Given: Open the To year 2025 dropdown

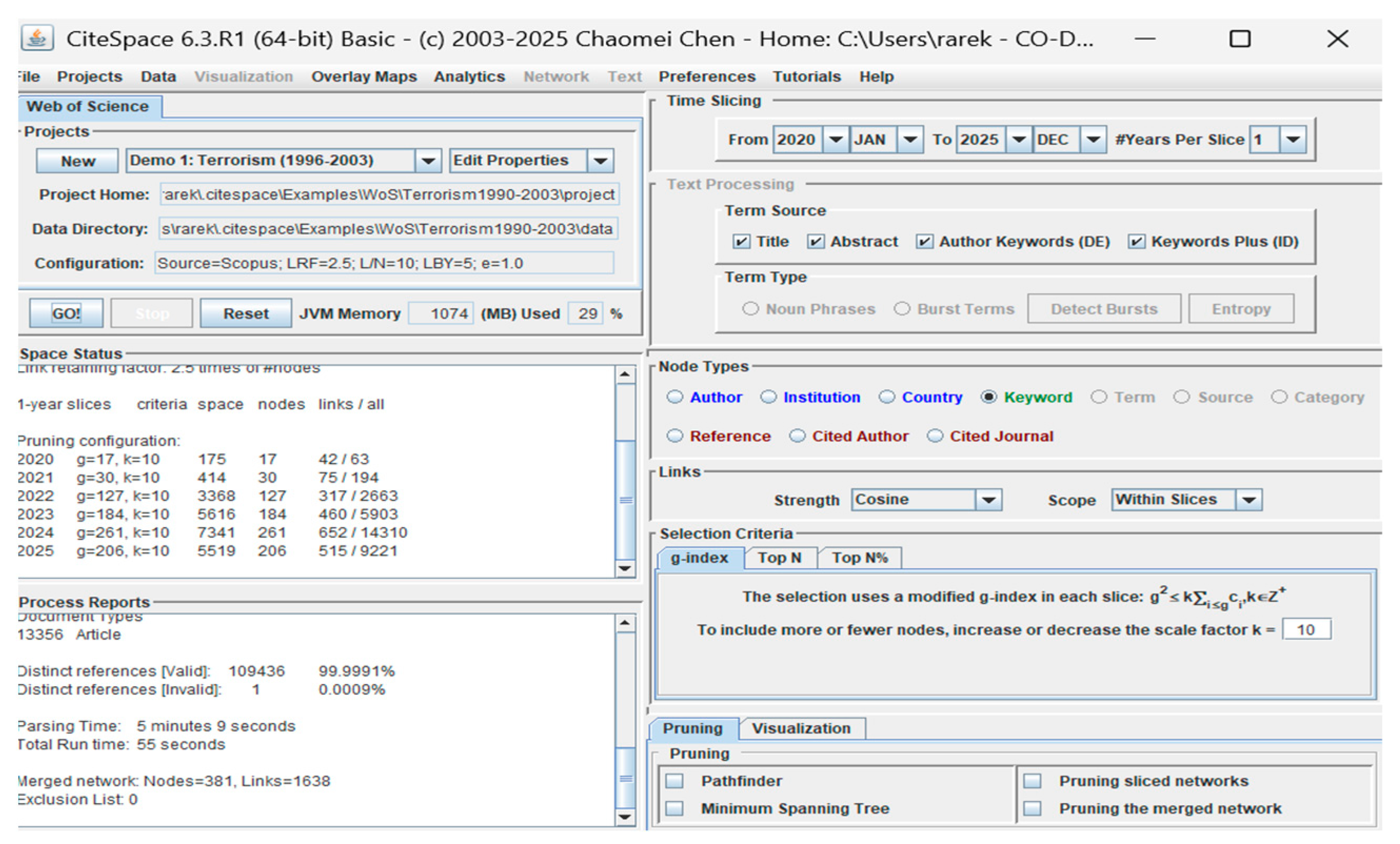Looking at the screenshot, I should (x=1019, y=140).
